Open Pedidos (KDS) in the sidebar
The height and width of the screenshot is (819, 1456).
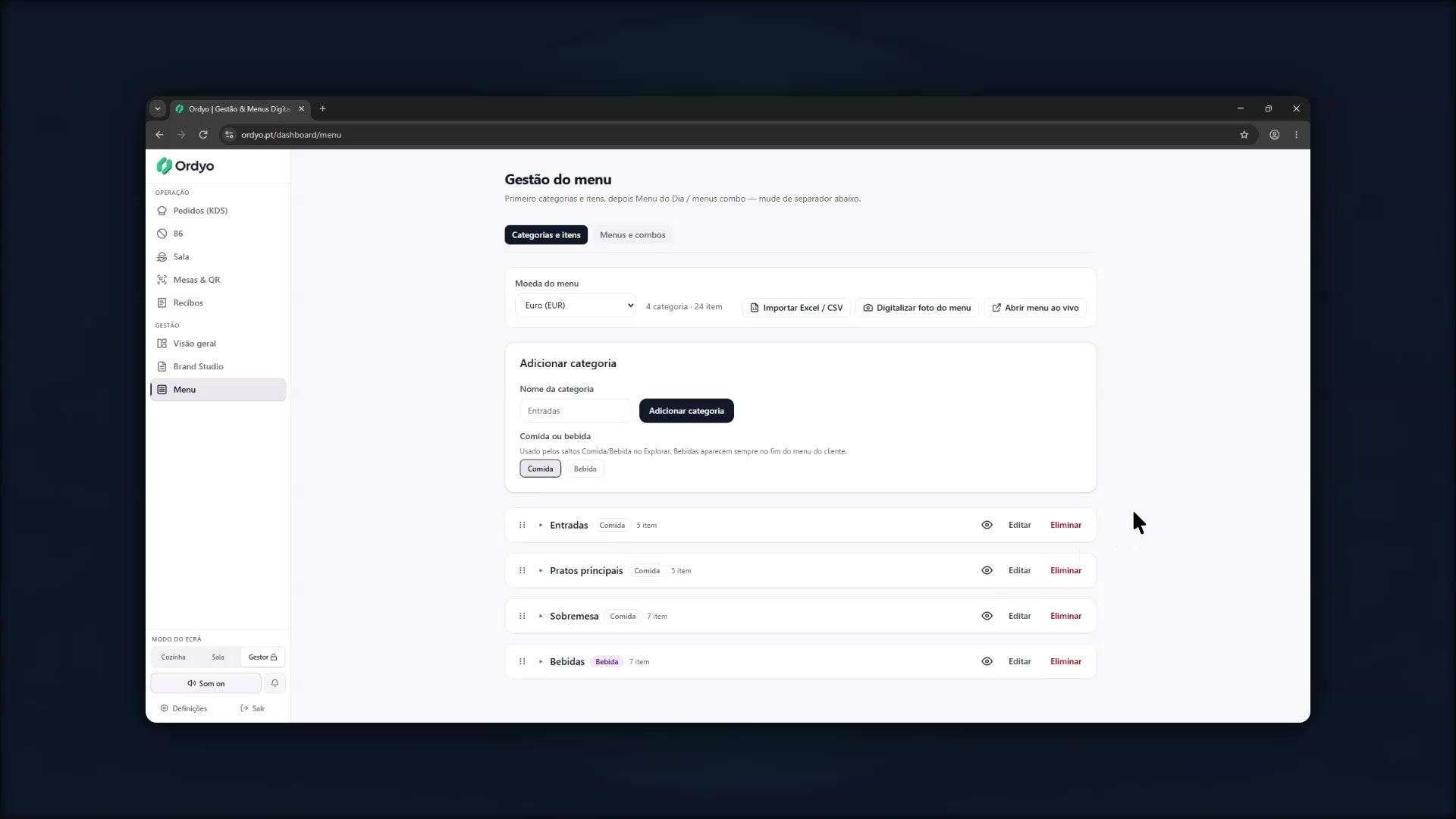pyautogui.click(x=218, y=211)
